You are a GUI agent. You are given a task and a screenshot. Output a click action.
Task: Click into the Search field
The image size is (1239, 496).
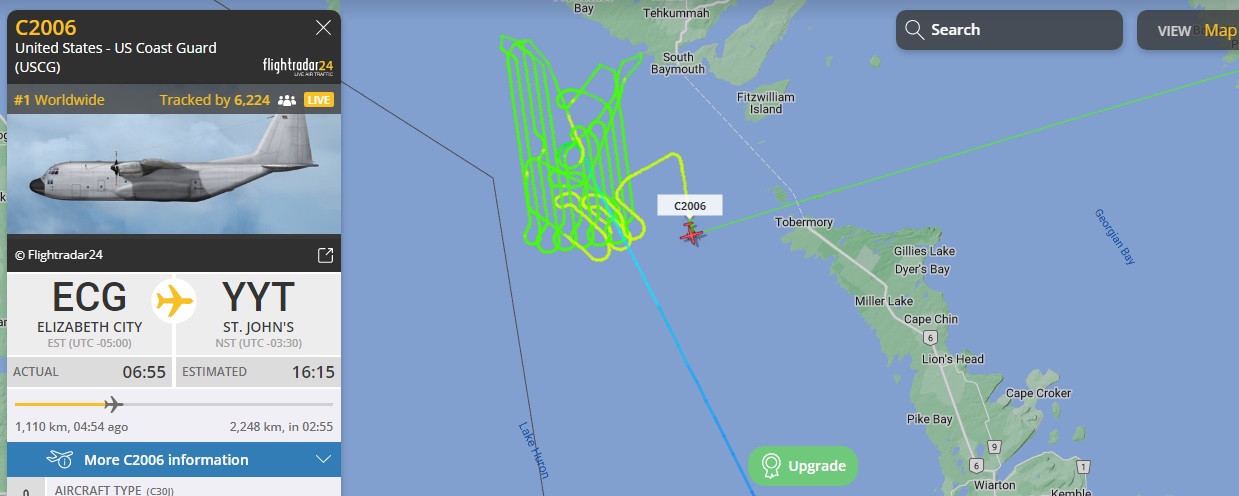pyautogui.click(x=1009, y=30)
